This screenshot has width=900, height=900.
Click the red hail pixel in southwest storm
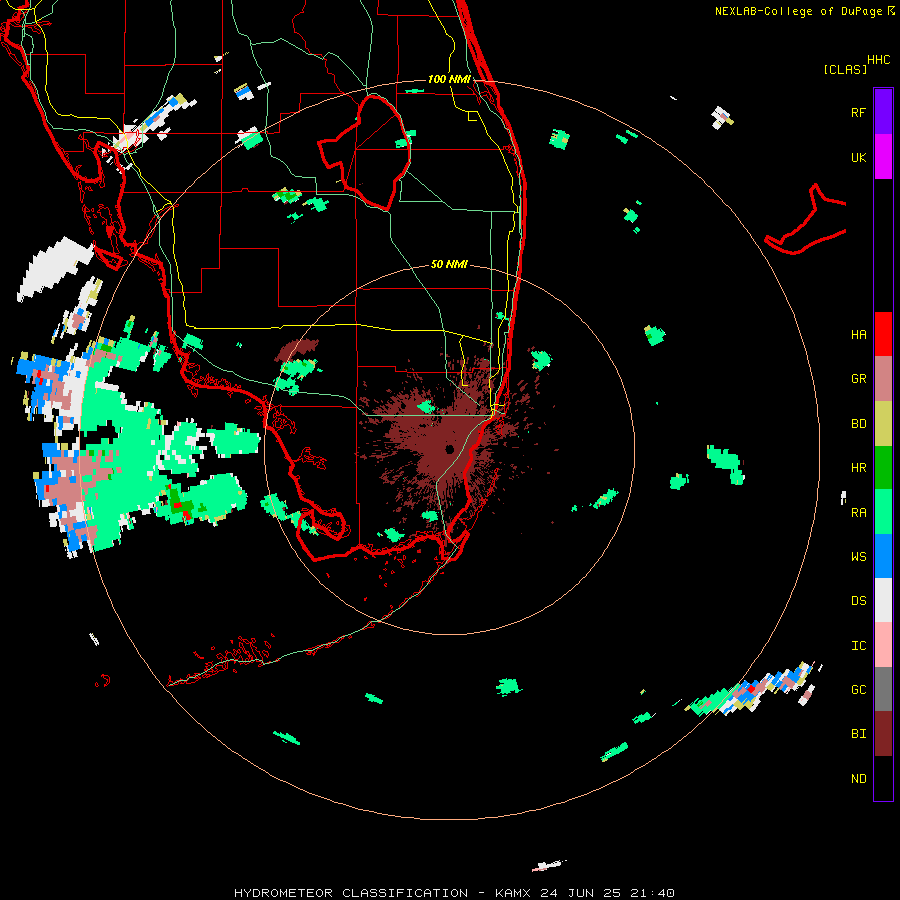coord(177,505)
